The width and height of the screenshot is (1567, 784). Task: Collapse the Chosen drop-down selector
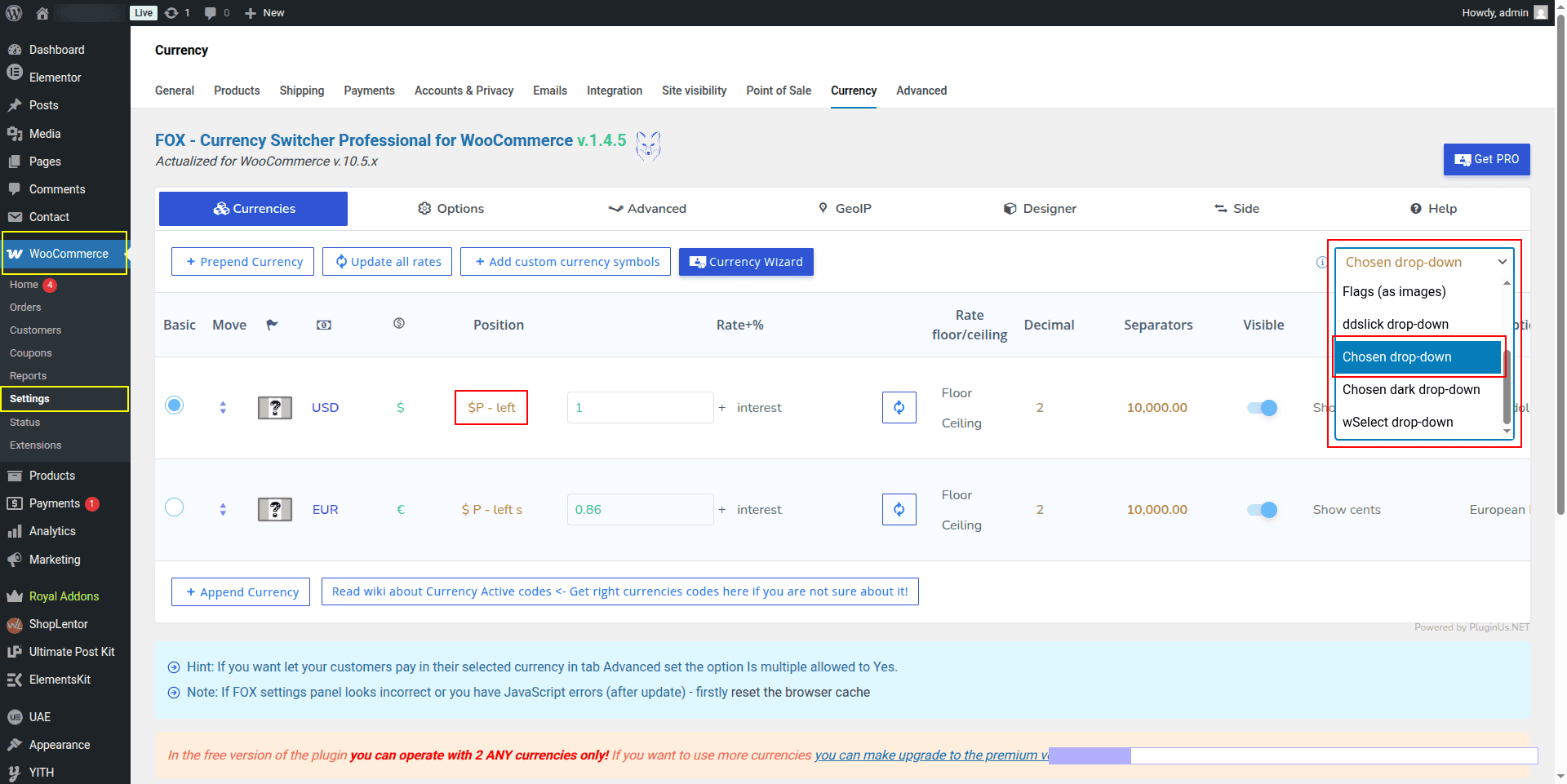pyautogui.click(x=1424, y=262)
